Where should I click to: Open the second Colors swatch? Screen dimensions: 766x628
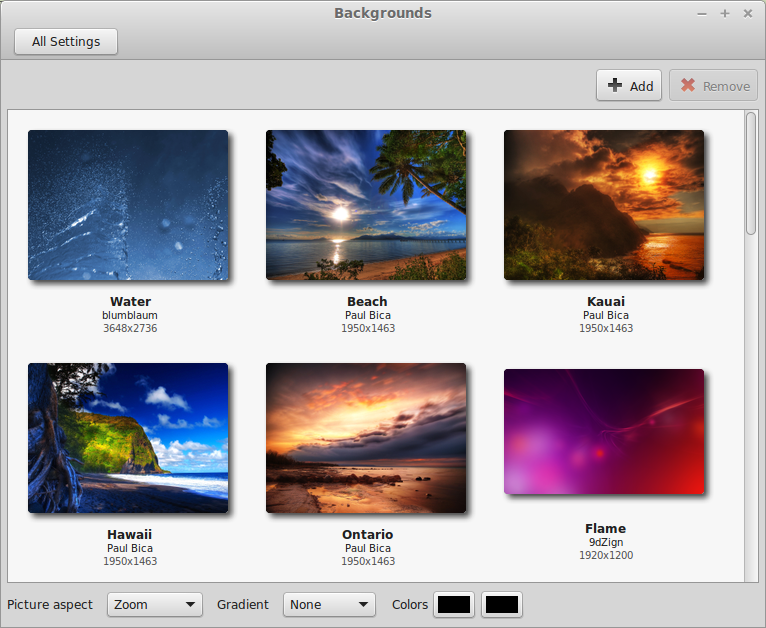(x=502, y=605)
